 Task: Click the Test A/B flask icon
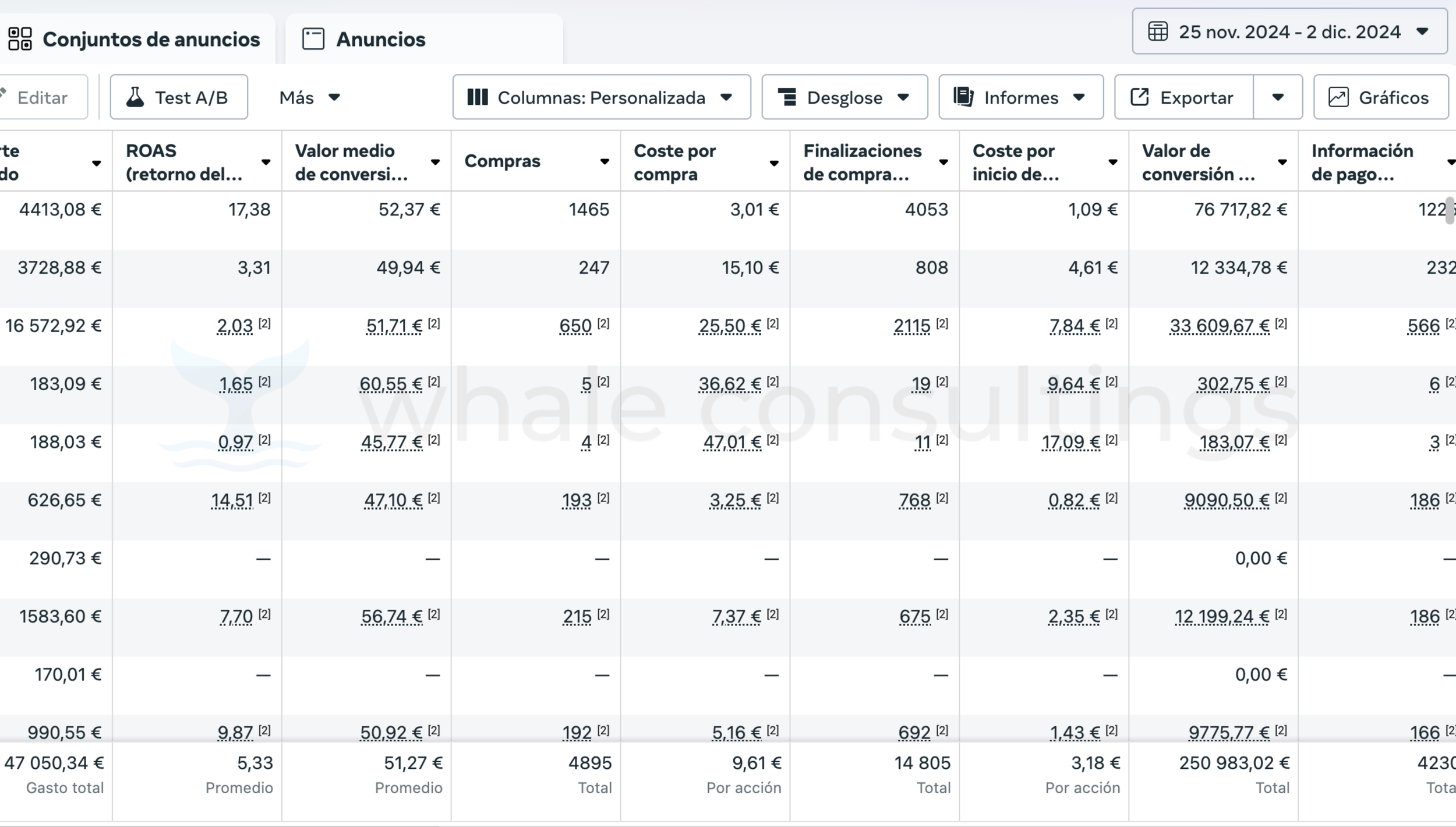click(135, 97)
